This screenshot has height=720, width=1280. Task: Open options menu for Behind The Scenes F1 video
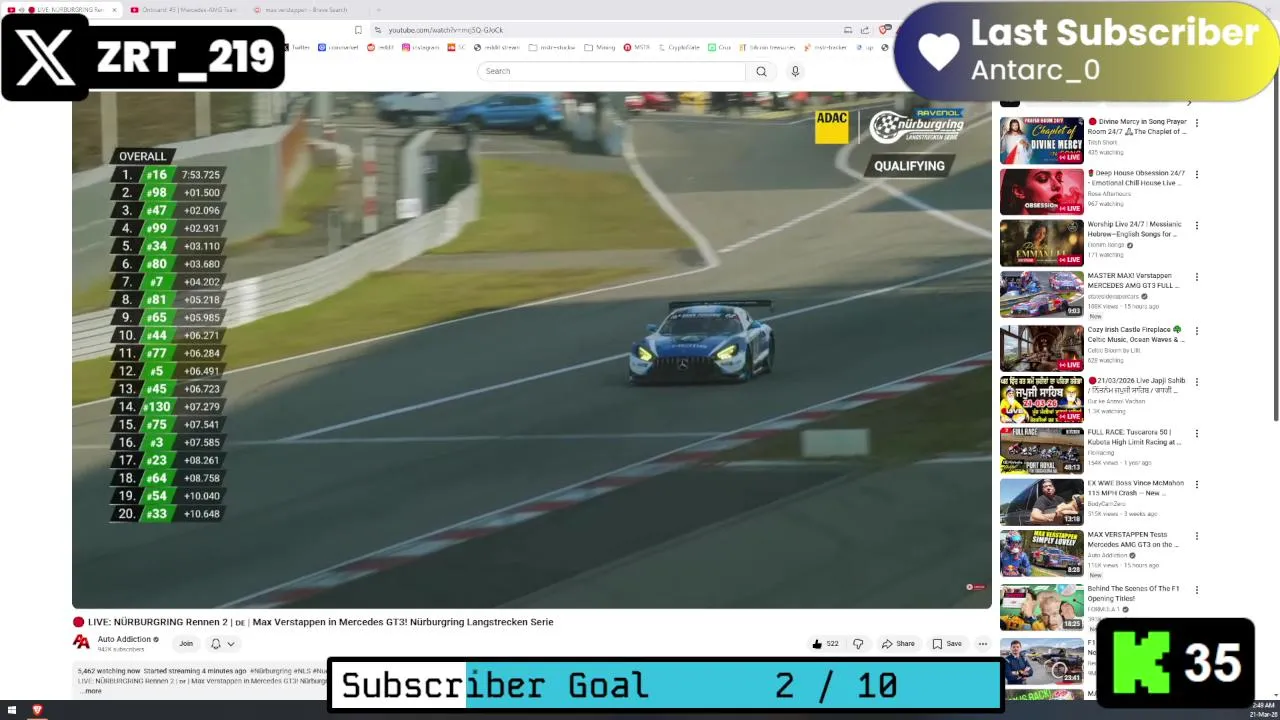click(1197, 590)
